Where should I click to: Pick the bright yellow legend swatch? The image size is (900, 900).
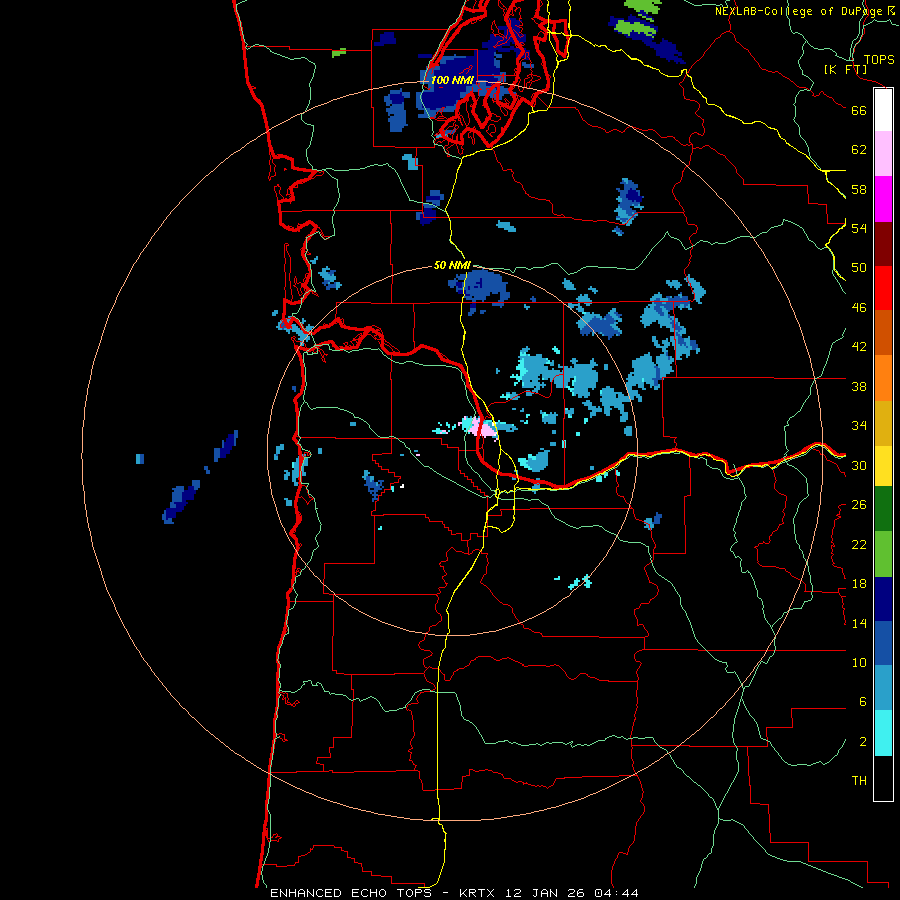(883, 466)
